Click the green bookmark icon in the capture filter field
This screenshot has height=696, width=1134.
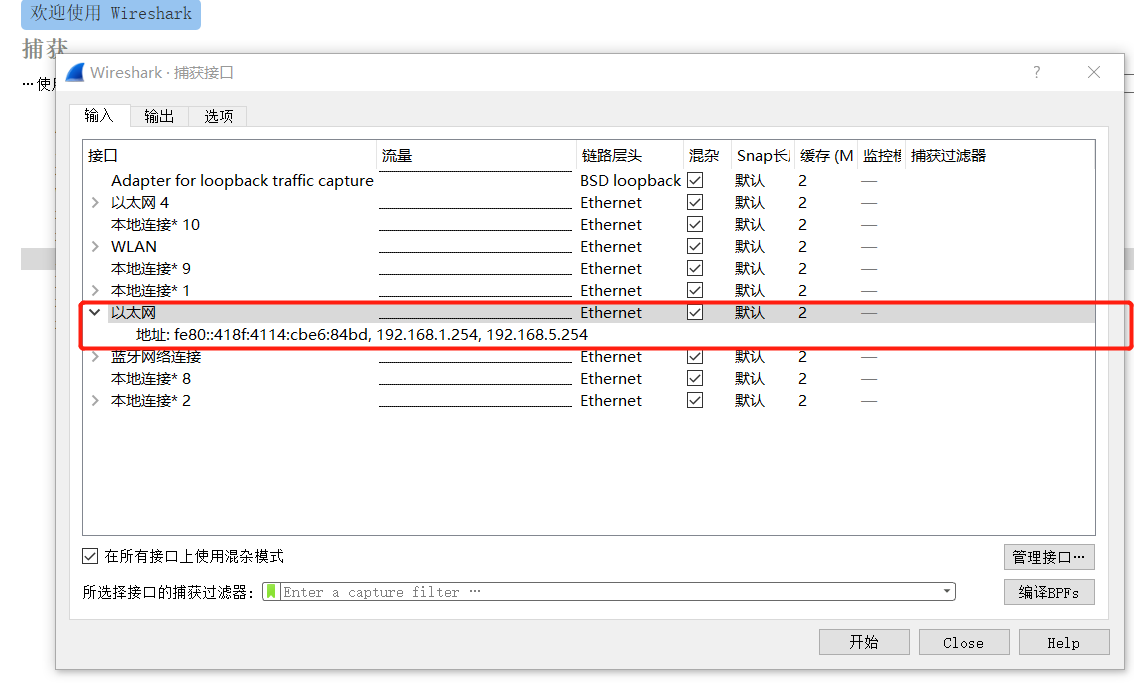pos(270,592)
